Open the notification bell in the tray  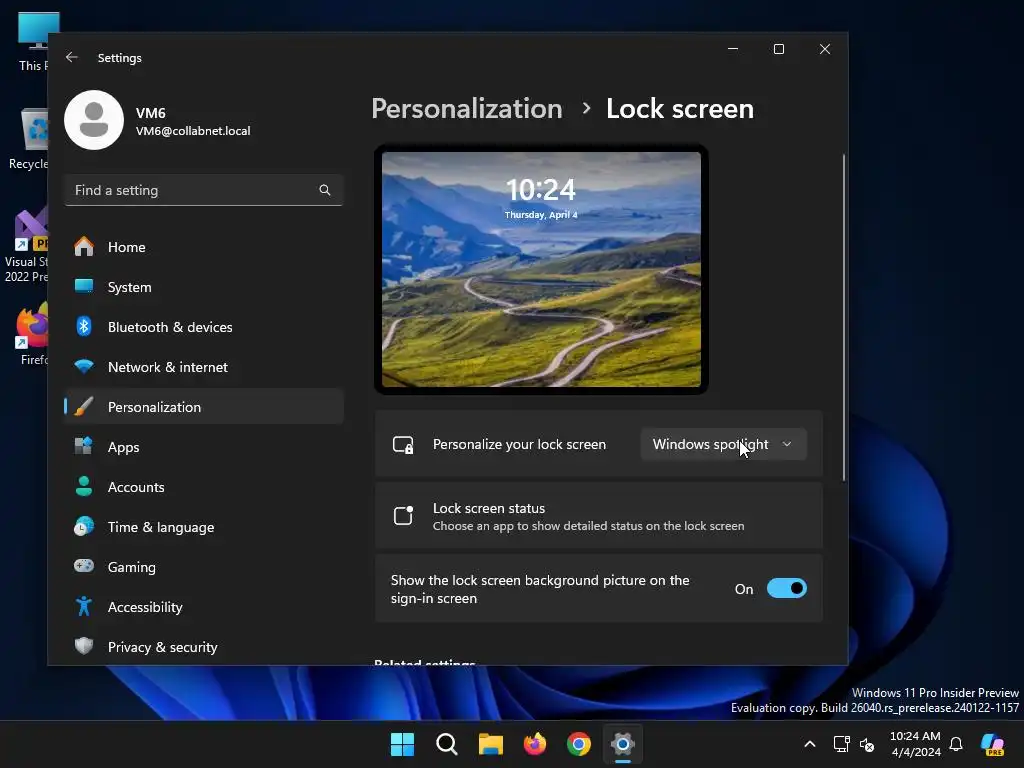pyautogui.click(x=956, y=744)
